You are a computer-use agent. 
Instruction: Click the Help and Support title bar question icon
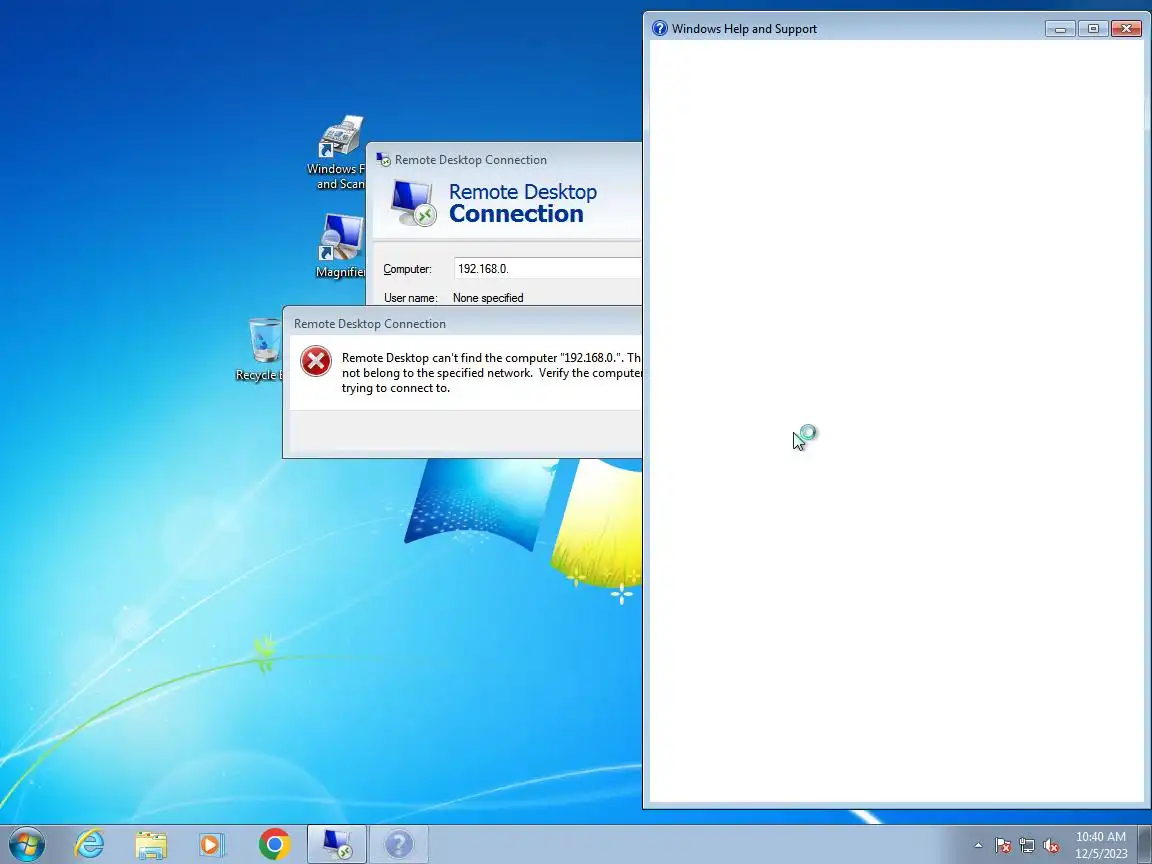660,29
